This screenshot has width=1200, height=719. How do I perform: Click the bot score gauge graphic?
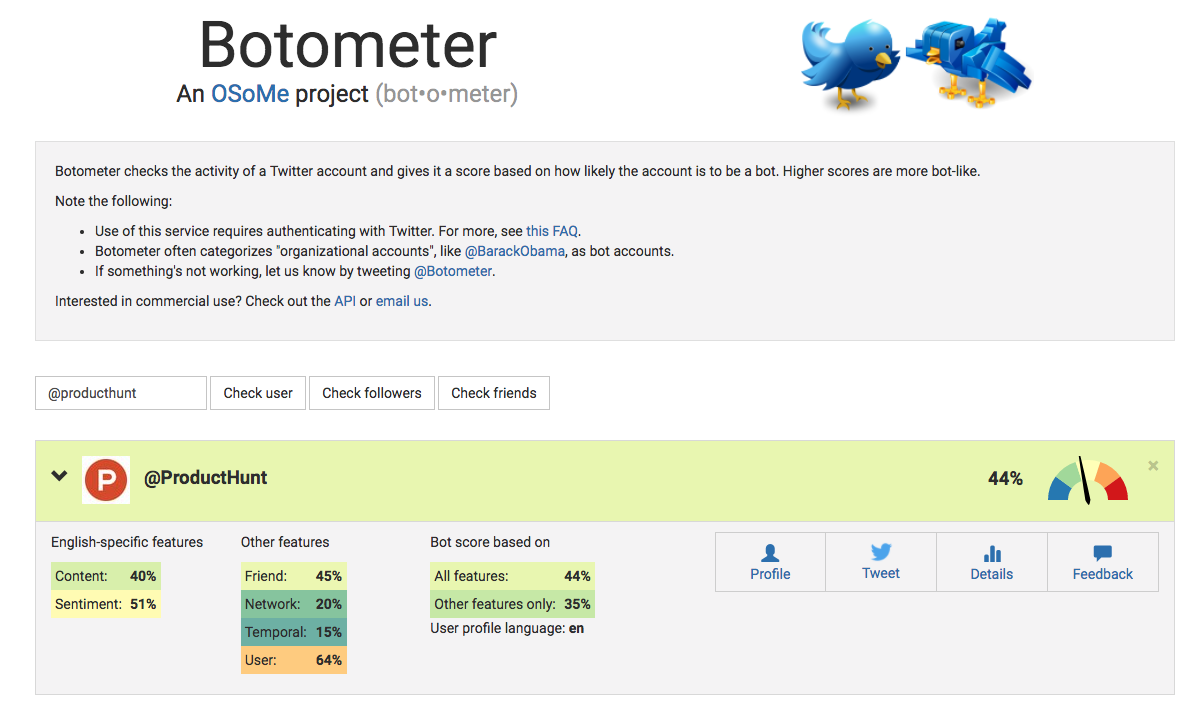[1087, 479]
